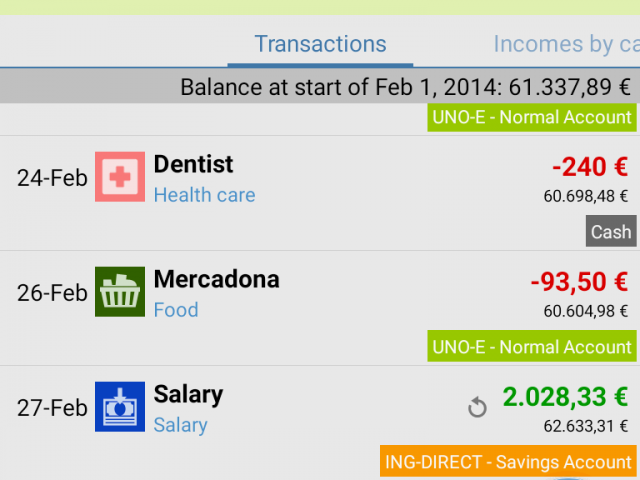Switch to the Incomes by category tab
Screen dimensions: 640x480
[x=567, y=44]
